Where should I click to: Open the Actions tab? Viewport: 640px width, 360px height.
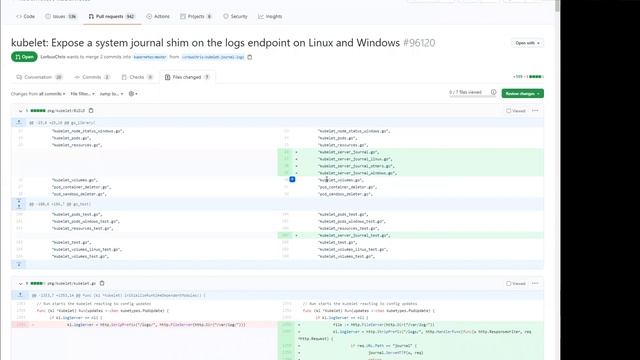158,16
